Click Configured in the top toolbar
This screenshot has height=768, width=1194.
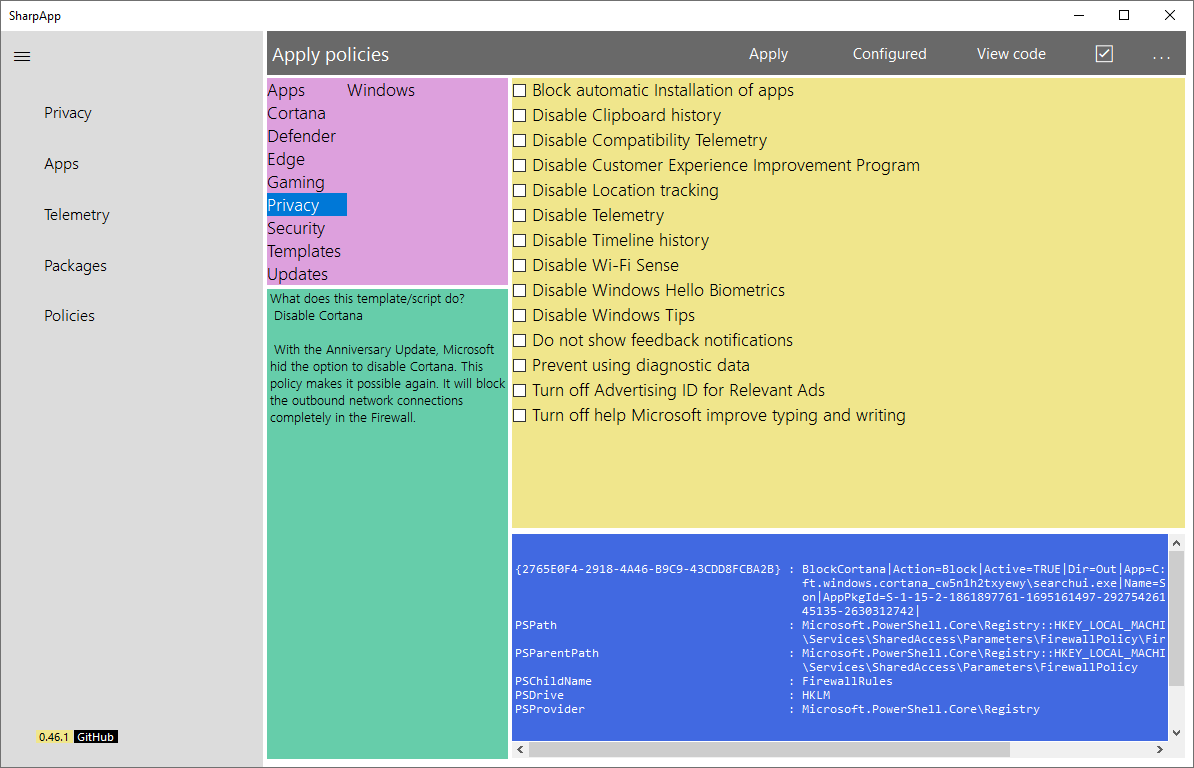[889, 54]
